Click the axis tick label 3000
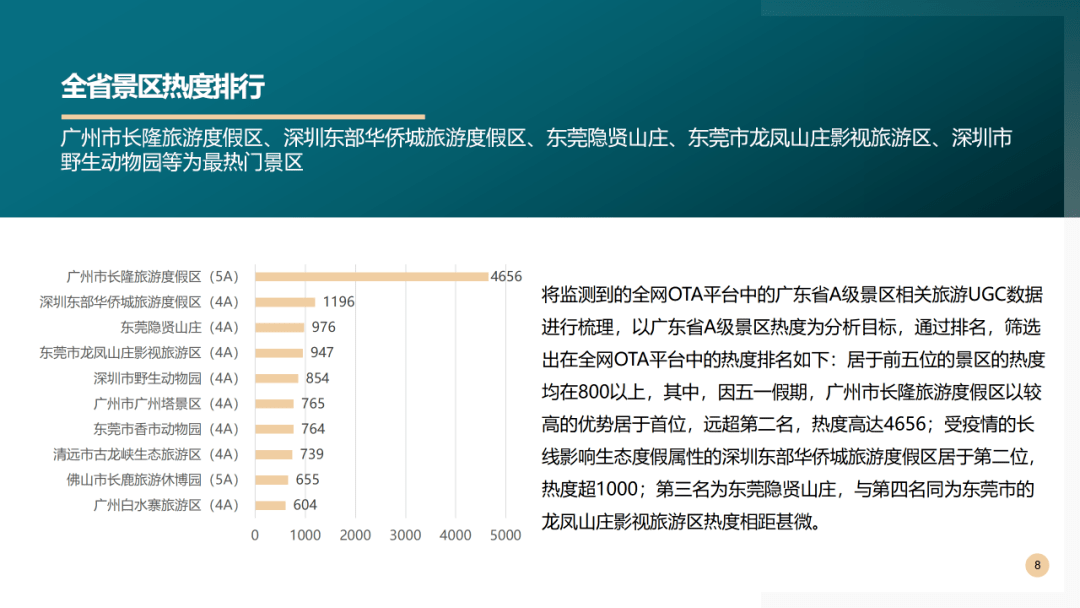 (405, 535)
